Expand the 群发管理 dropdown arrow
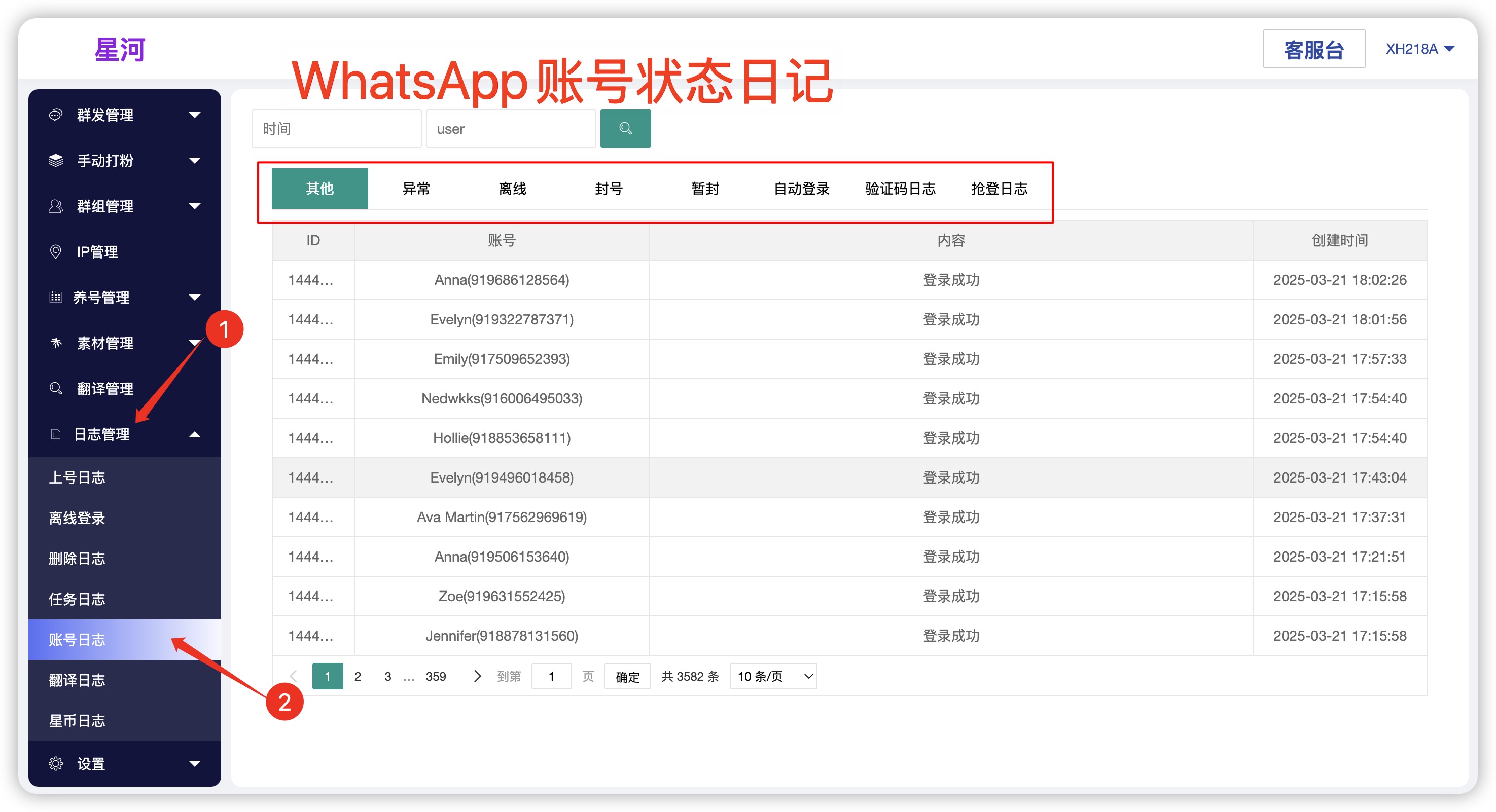 click(x=195, y=115)
